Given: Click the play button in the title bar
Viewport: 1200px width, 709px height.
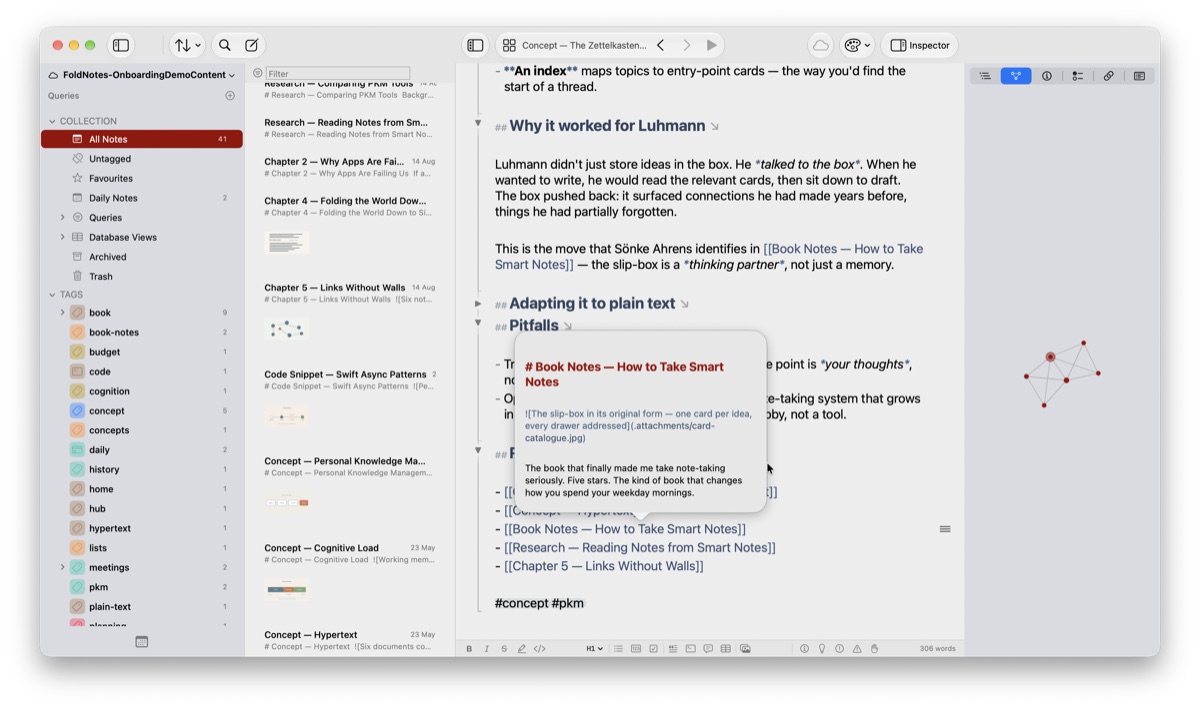Looking at the screenshot, I should [712, 45].
